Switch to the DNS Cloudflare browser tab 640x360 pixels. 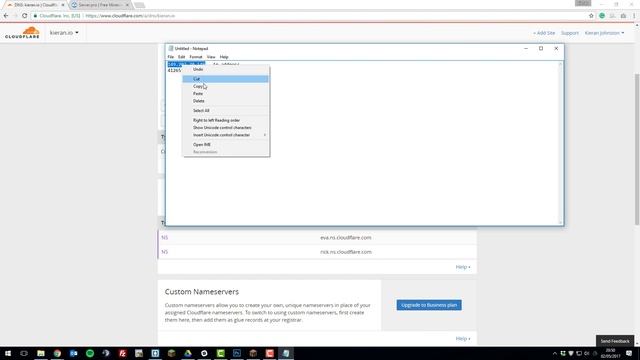coord(35,5)
